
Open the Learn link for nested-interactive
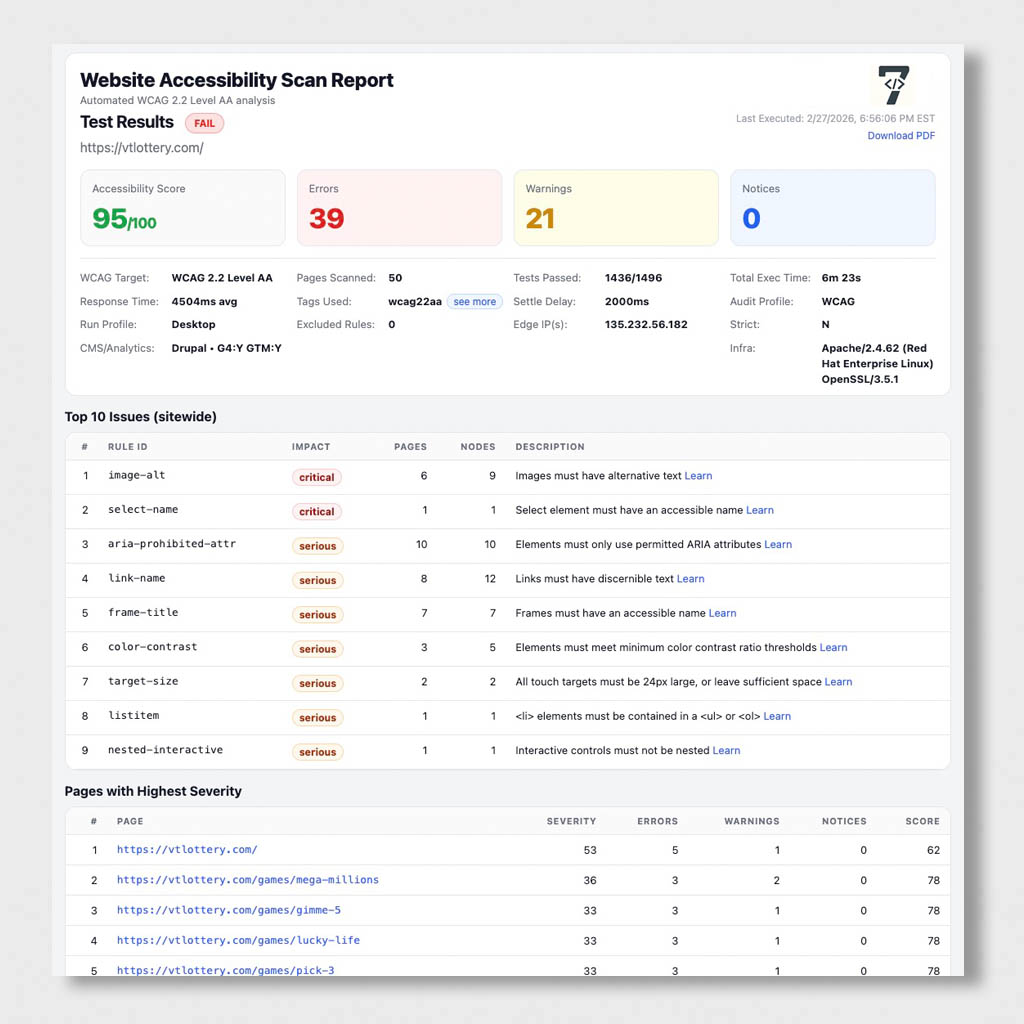pos(726,750)
